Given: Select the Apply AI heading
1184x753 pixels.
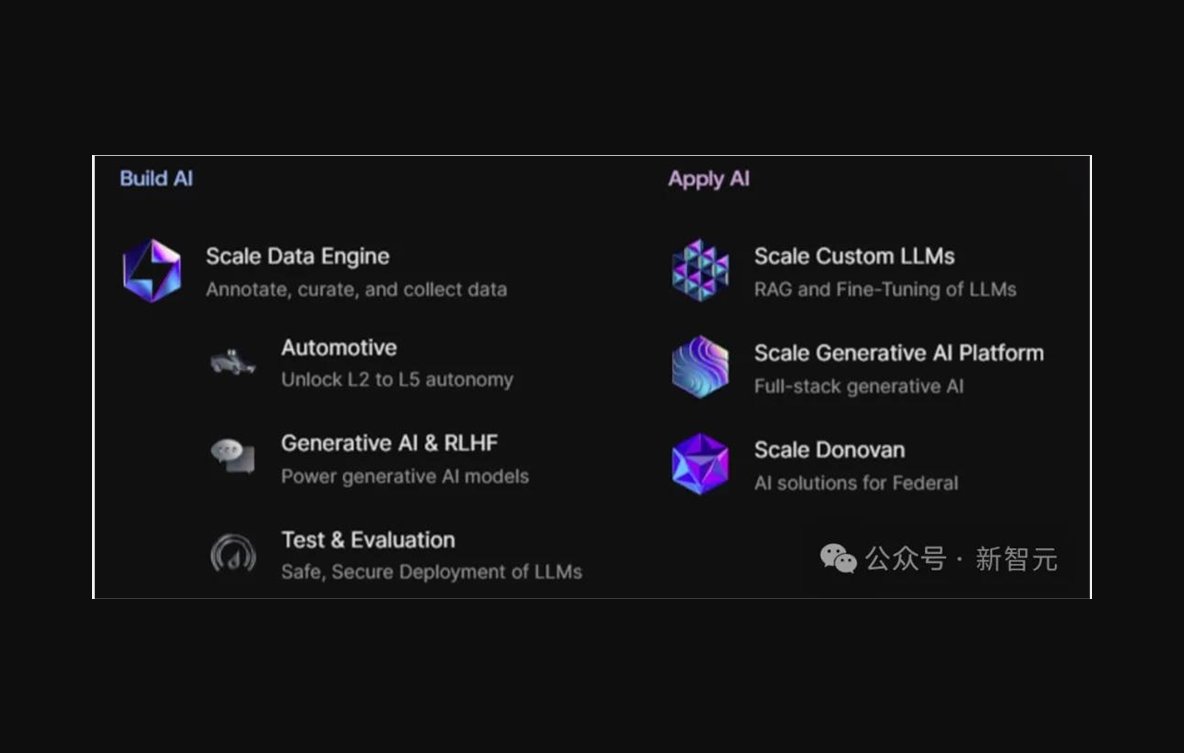Looking at the screenshot, I should point(708,179).
